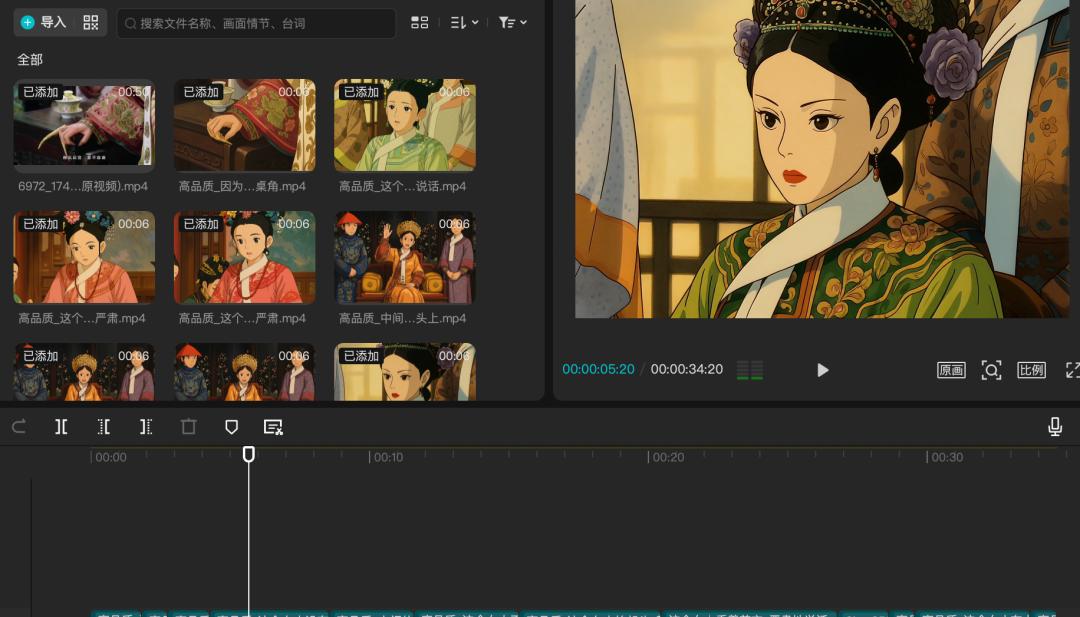Click the current timecode 00:00:05:20
1080x617 pixels.
[598, 369]
